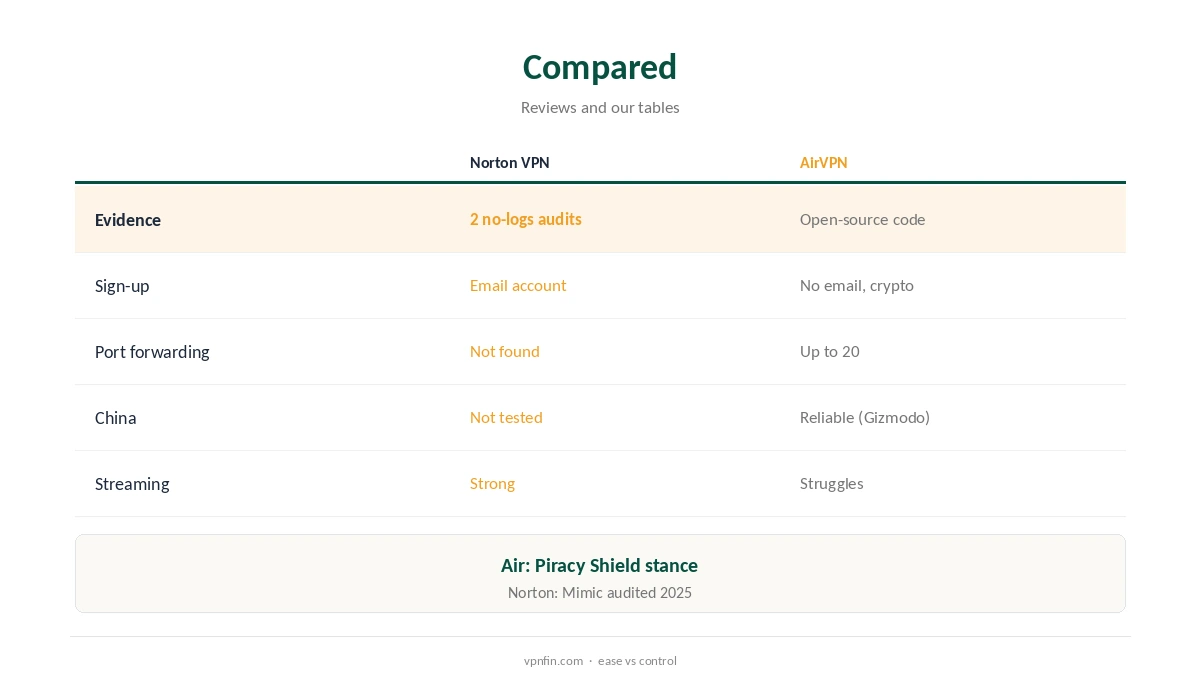Click the 'Up to 20' cell
The height and width of the screenshot is (680, 1200).
pos(829,351)
